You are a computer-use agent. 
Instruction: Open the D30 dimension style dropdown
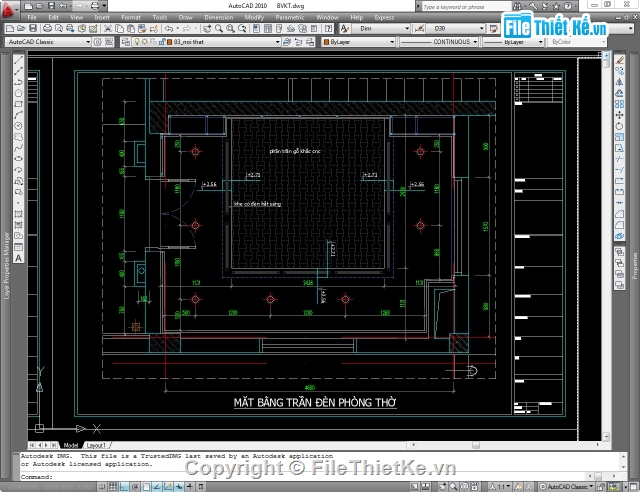(x=482, y=28)
